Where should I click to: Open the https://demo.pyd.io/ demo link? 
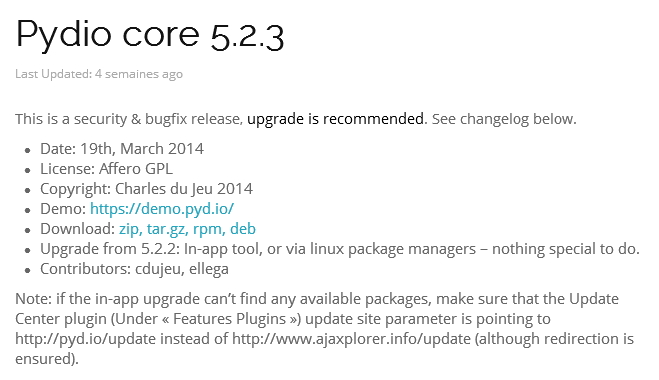[x=162, y=209]
